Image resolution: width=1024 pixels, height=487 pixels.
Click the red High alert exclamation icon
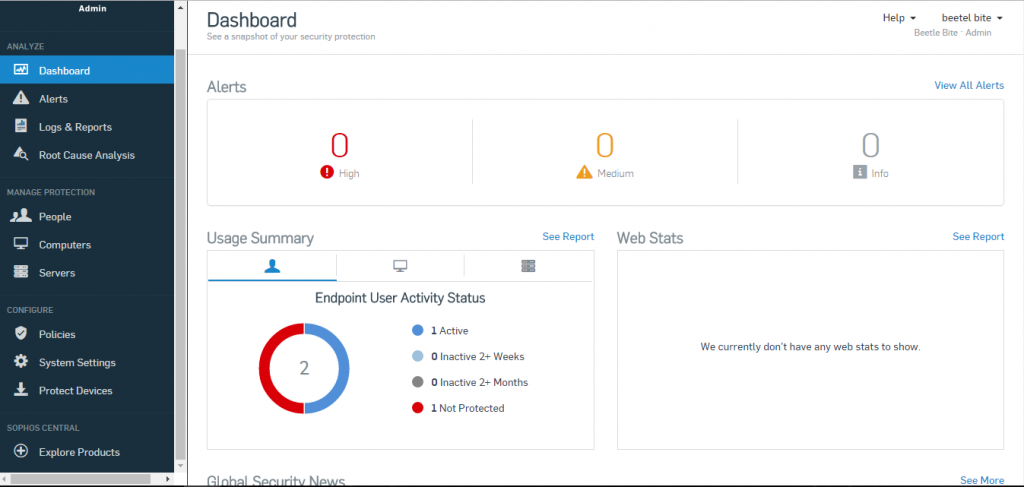pos(327,172)
